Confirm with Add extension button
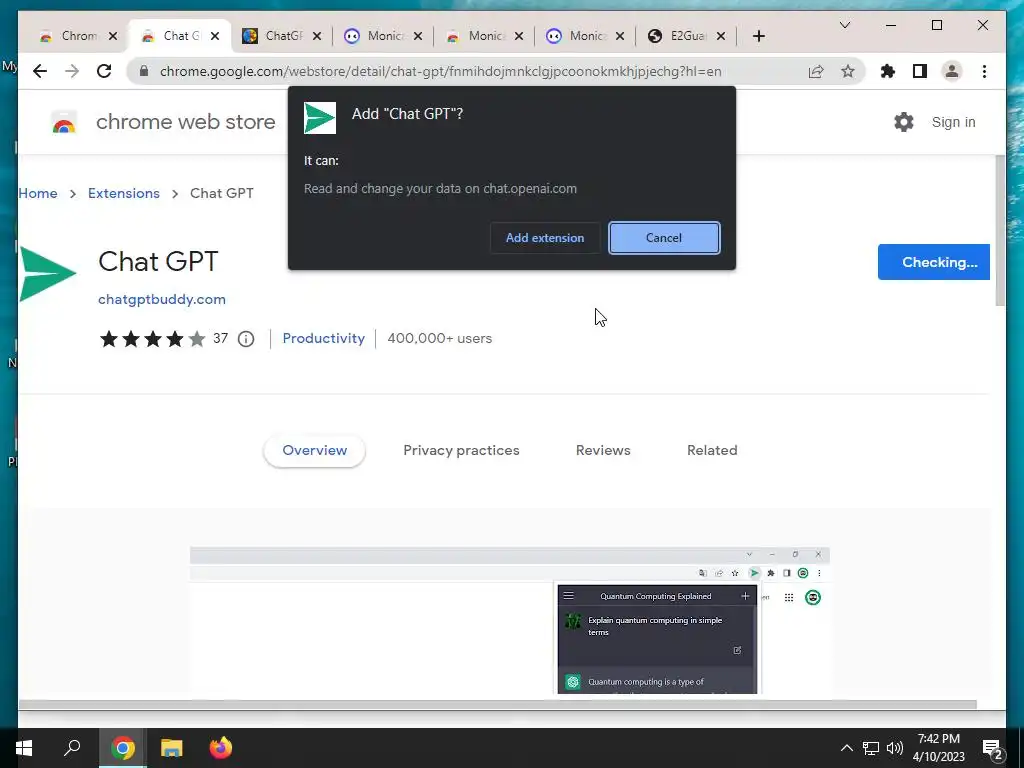 pyautogui.click(x=545, y=238)
